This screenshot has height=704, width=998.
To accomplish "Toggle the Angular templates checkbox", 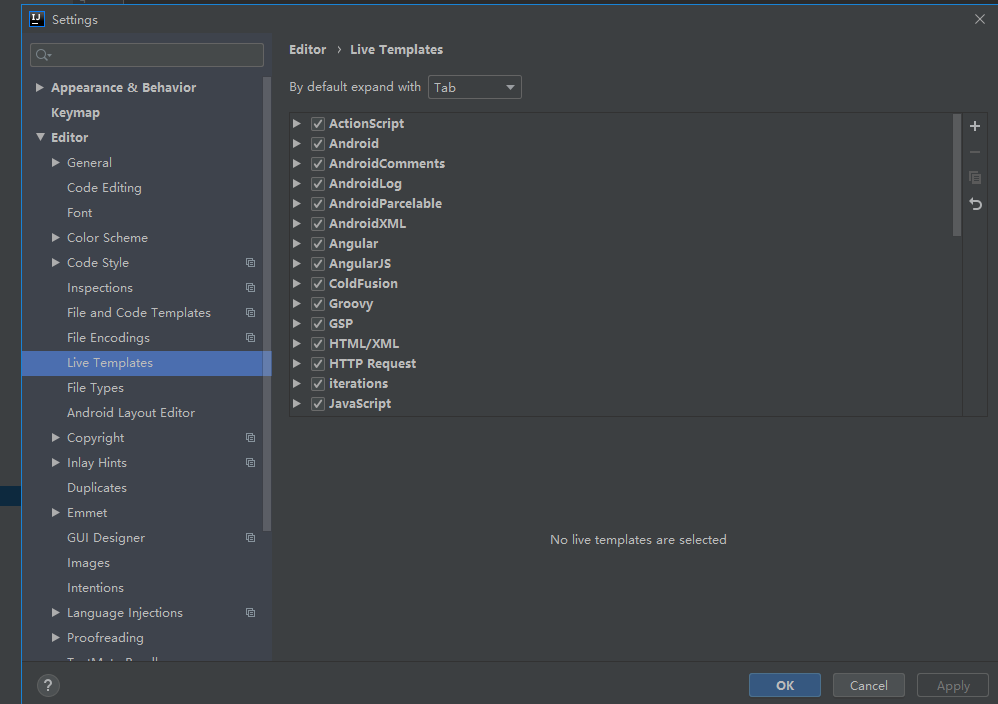I will (x=318, y=244).
